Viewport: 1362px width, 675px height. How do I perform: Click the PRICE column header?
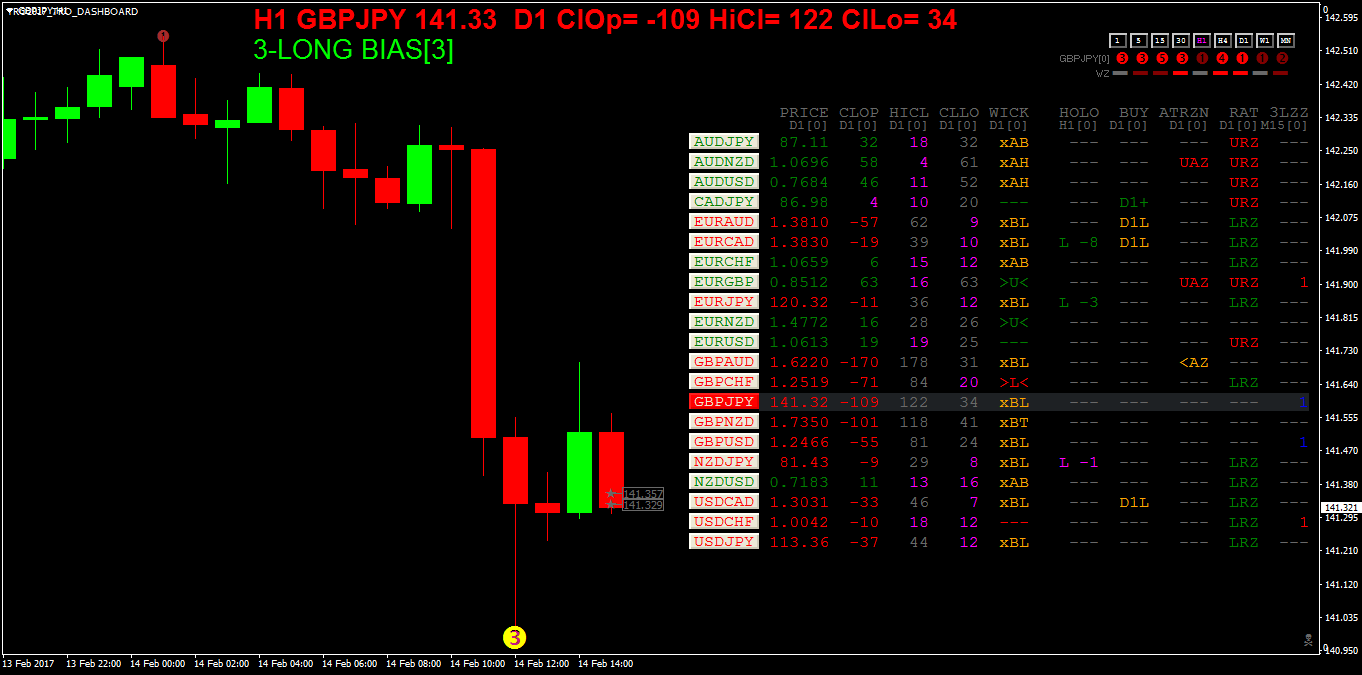[804, 113]
